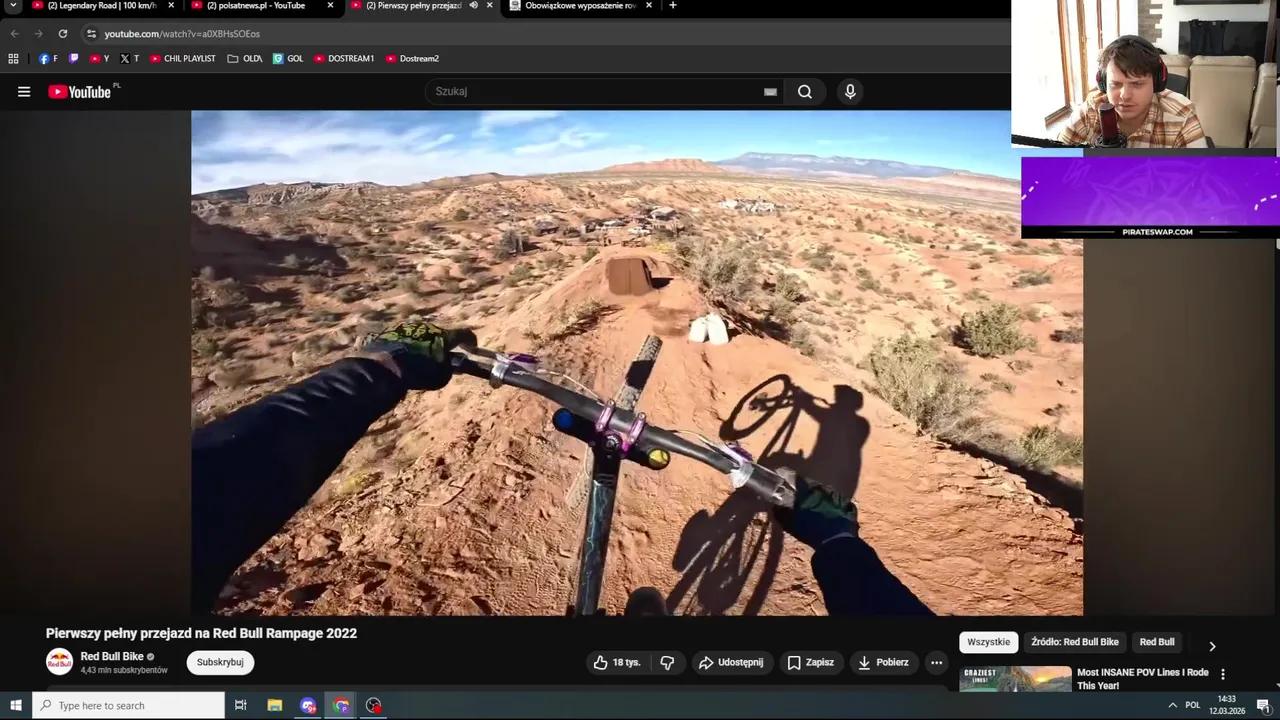The width and height of the screenshot is (1280, 720).
Task: Switch to polsatnews.pl YouTube tab
Action: tap(263, 6)
